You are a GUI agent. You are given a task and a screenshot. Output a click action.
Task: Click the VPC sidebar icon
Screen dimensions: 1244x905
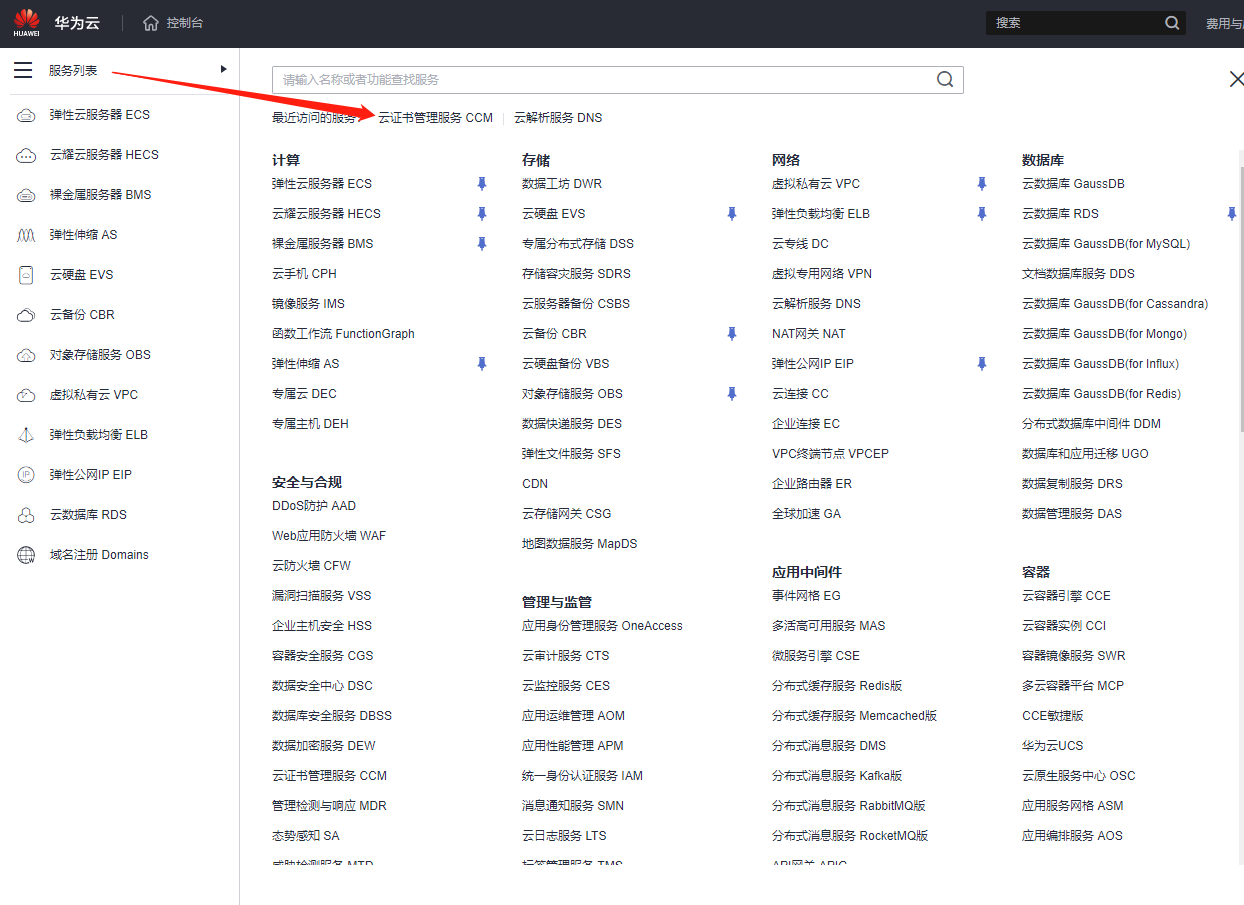coord(27,395)
